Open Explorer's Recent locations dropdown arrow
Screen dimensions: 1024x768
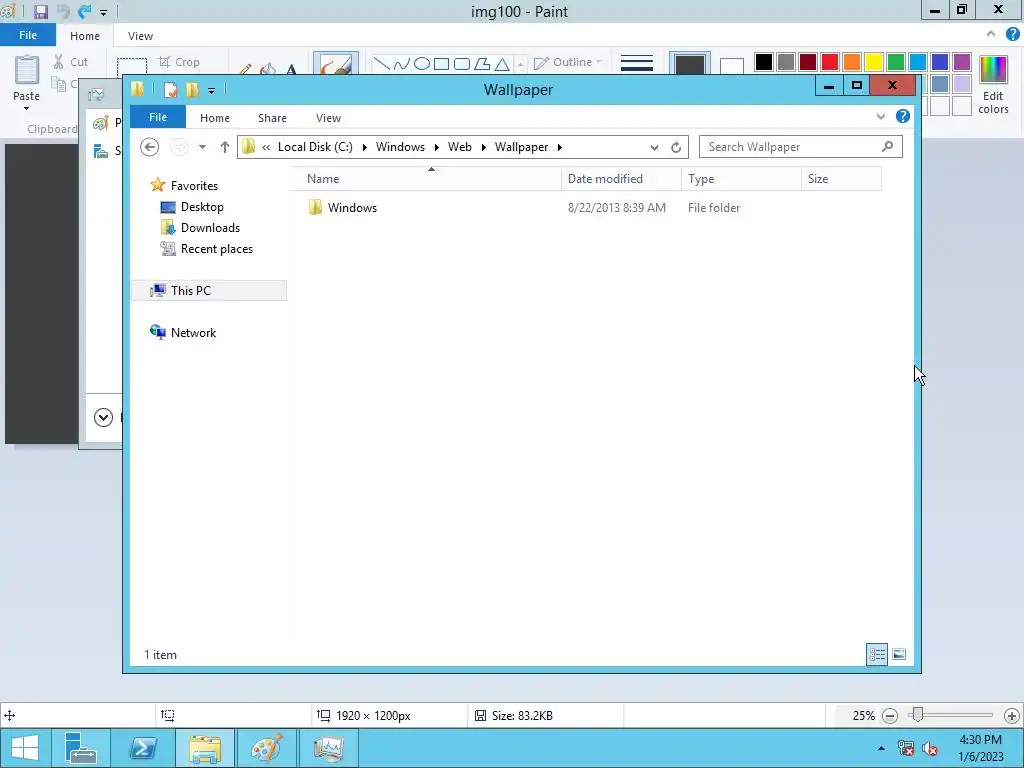pos(202,147)
